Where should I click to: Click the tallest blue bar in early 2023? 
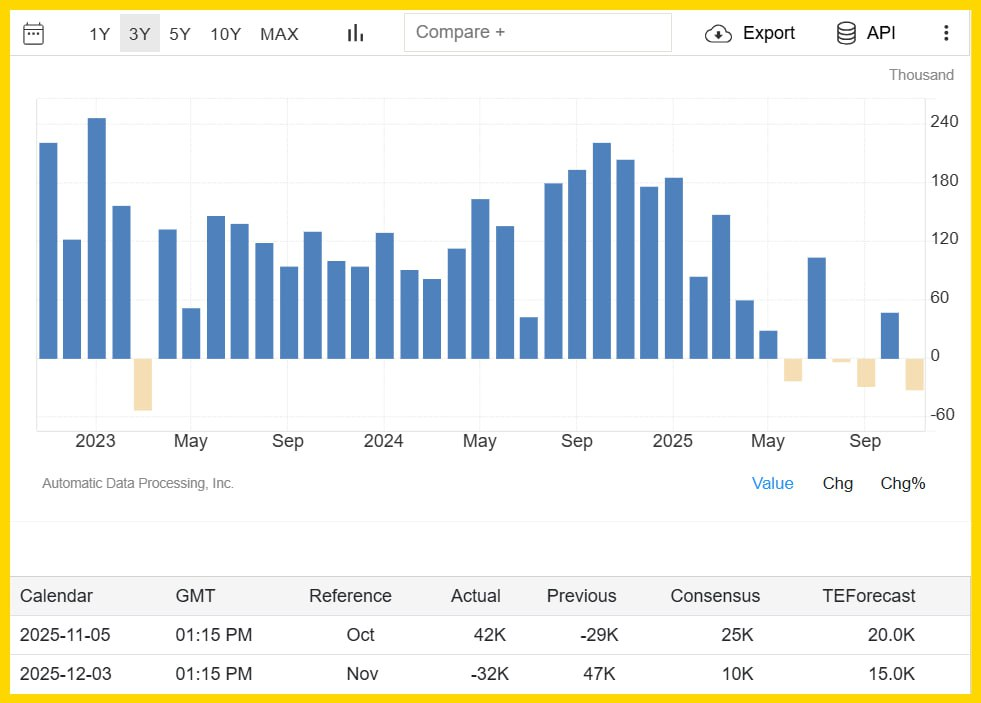[x=97, y=238]
